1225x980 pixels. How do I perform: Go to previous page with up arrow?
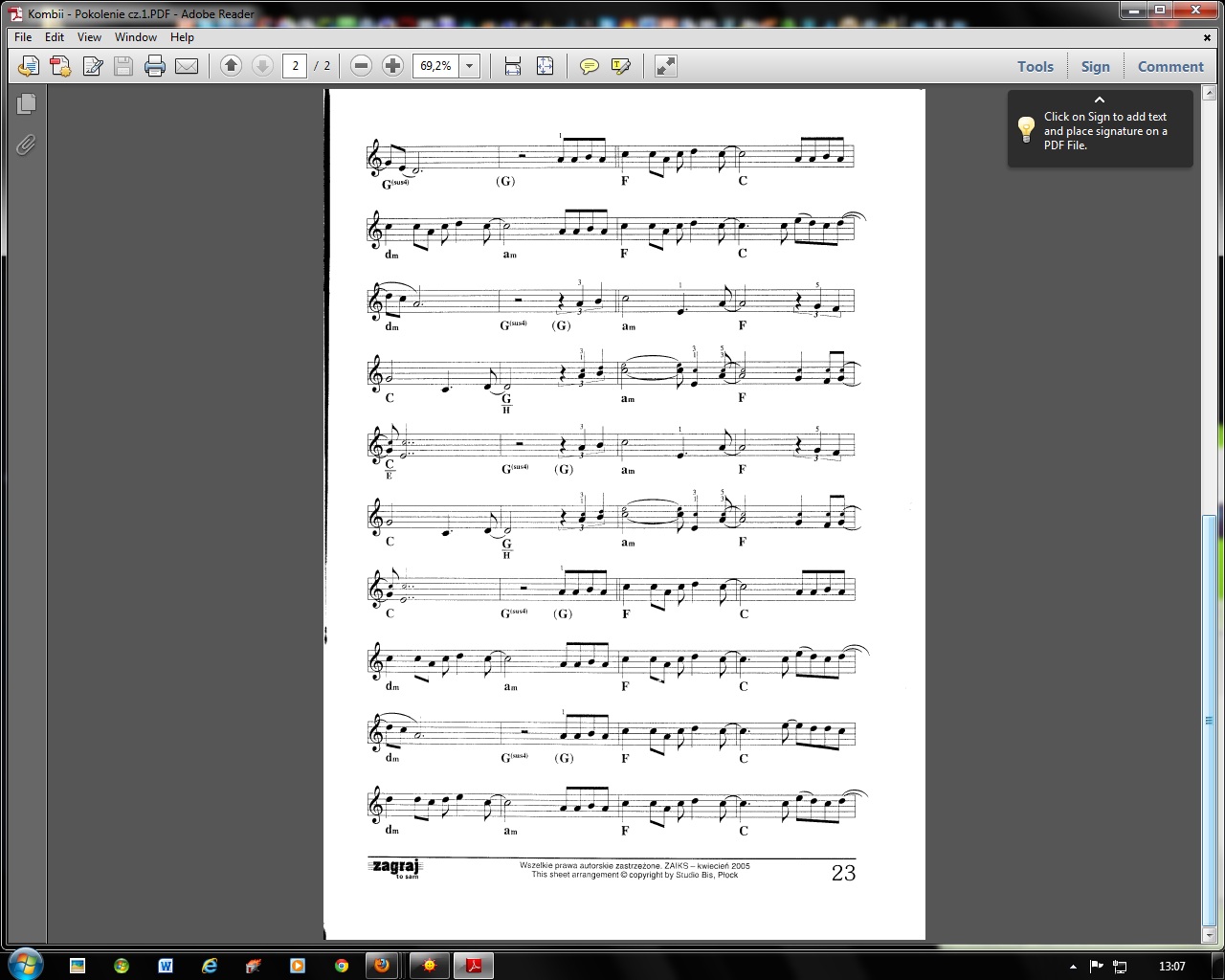pyautogui.click(x=231, y=65)
